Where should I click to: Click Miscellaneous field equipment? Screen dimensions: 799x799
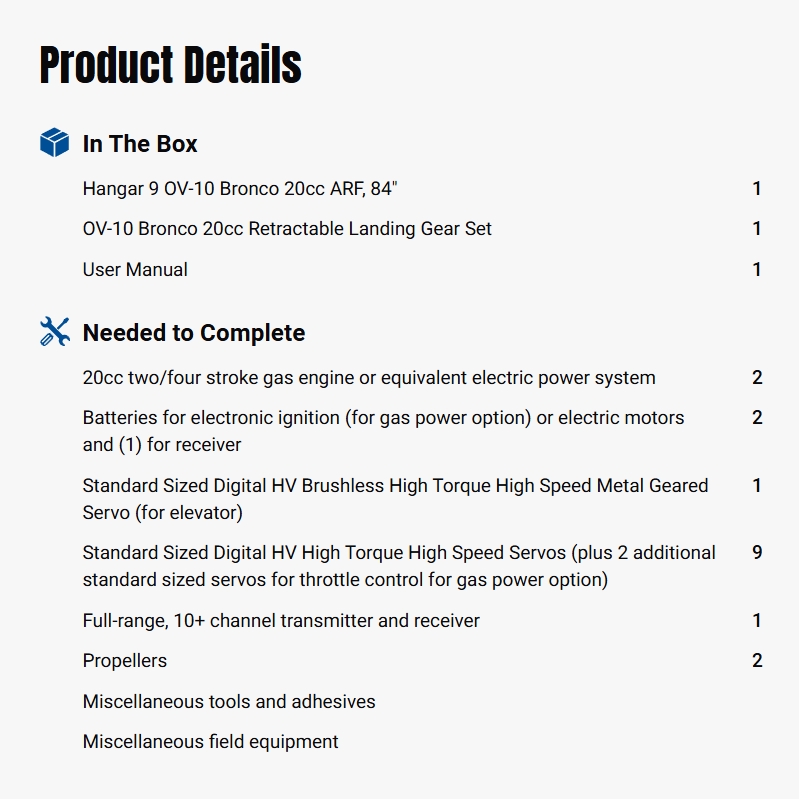pyautogui.click(x=210, y=742)
